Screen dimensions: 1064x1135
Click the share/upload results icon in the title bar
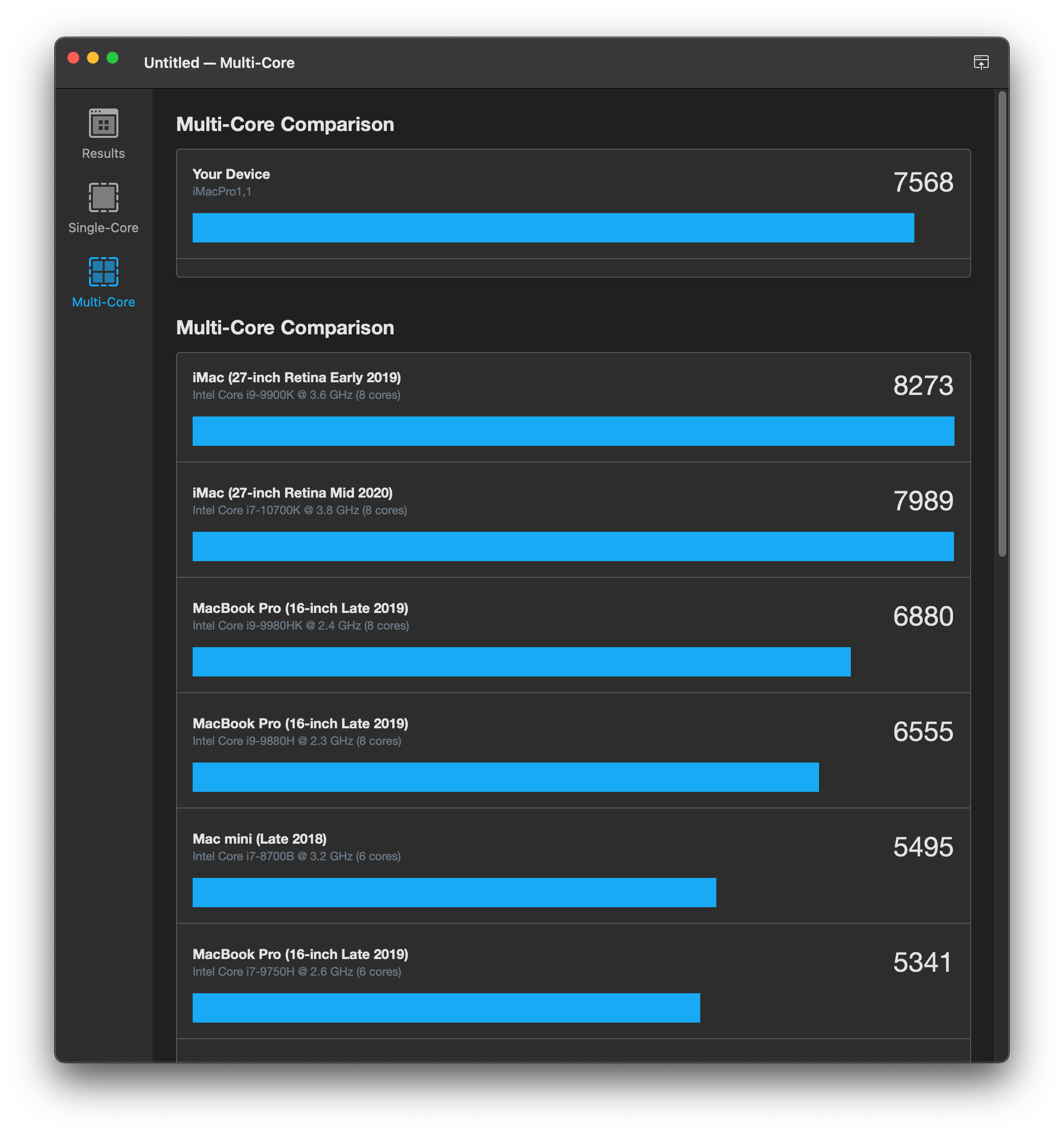click(x=980, y=62)
